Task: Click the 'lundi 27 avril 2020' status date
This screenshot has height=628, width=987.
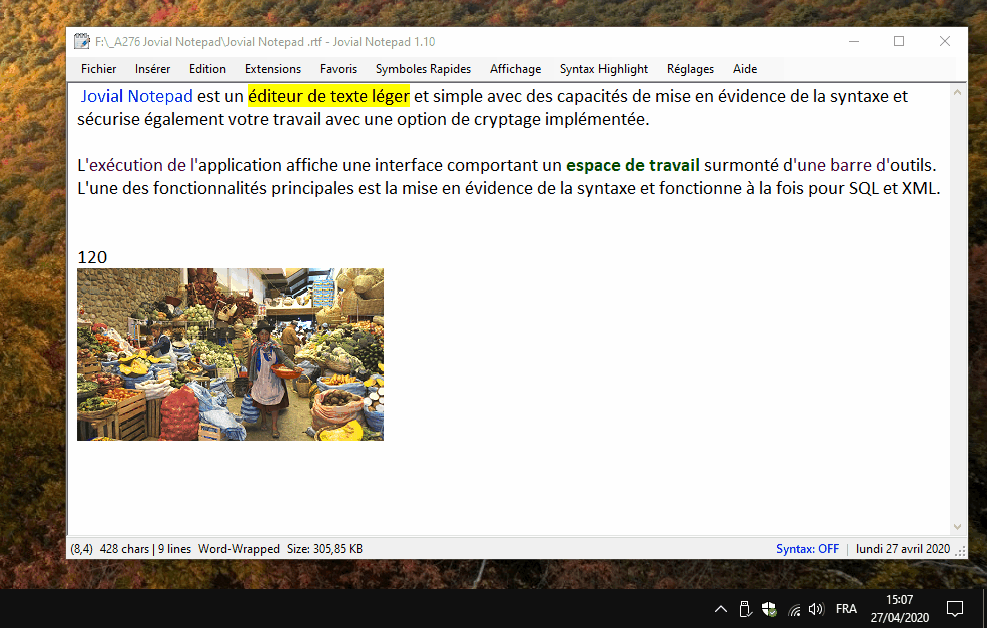Action: click(903, 549)
